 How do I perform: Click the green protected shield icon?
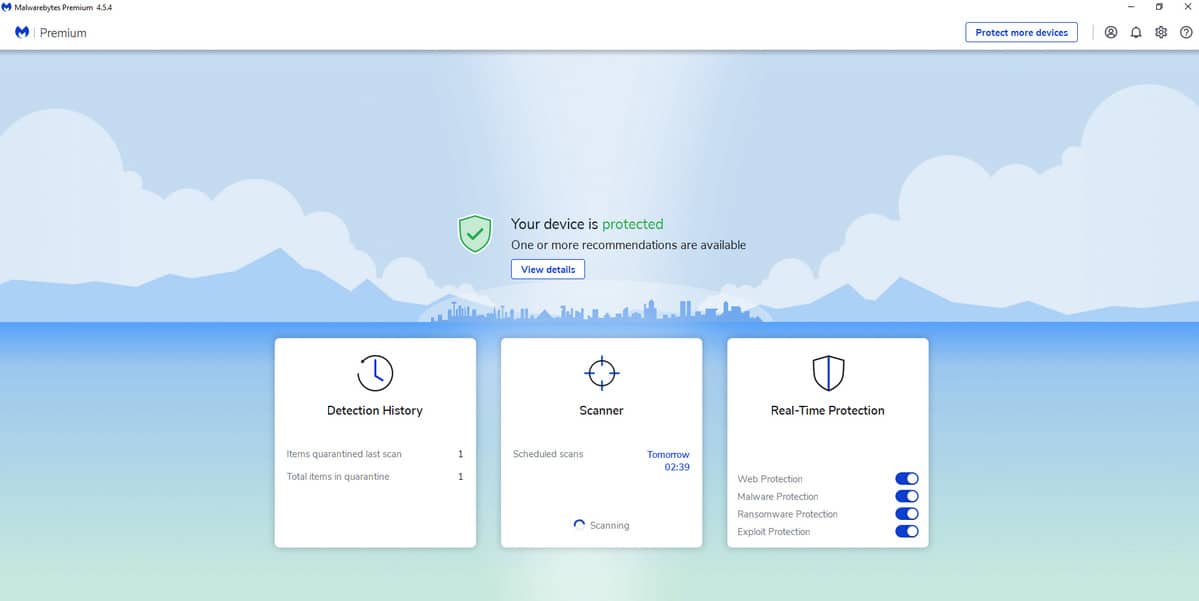tap(475, 233)
